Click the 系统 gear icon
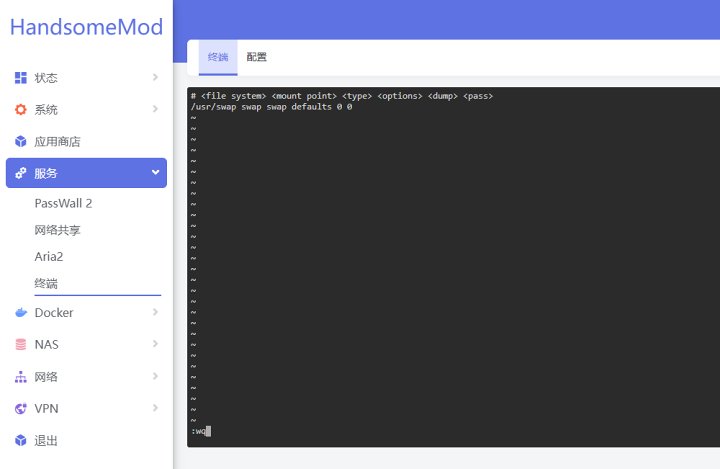This screenshot has height=469, width=720. point(21,109)
